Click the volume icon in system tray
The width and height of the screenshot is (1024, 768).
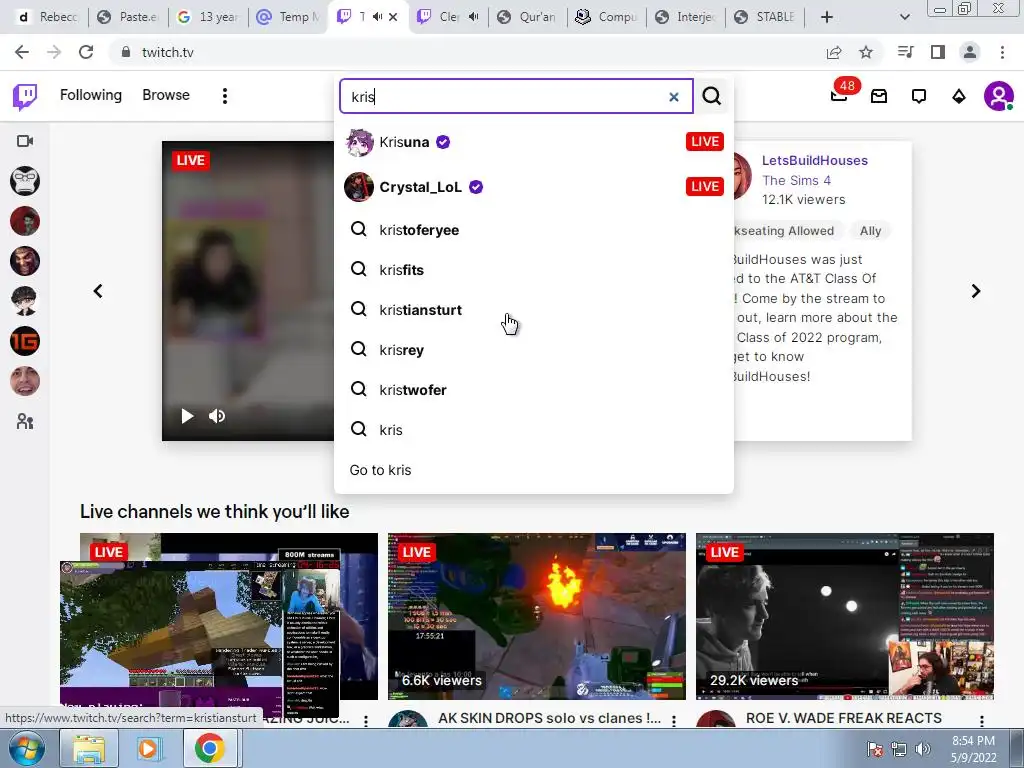pyautogui.click(x=922, y=749)
